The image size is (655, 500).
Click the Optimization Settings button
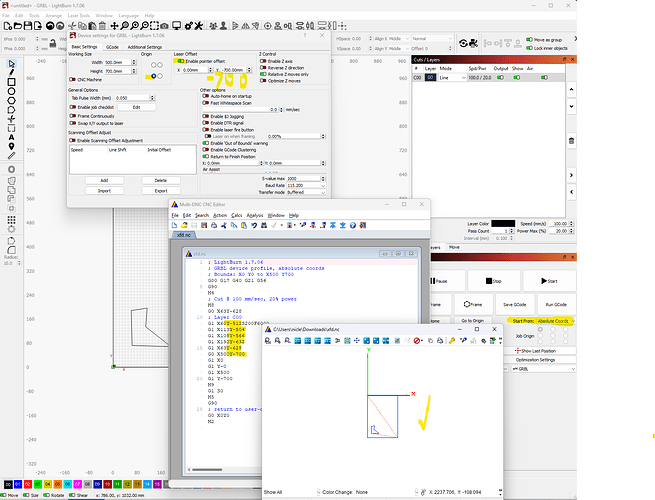[x=535, y=360]
